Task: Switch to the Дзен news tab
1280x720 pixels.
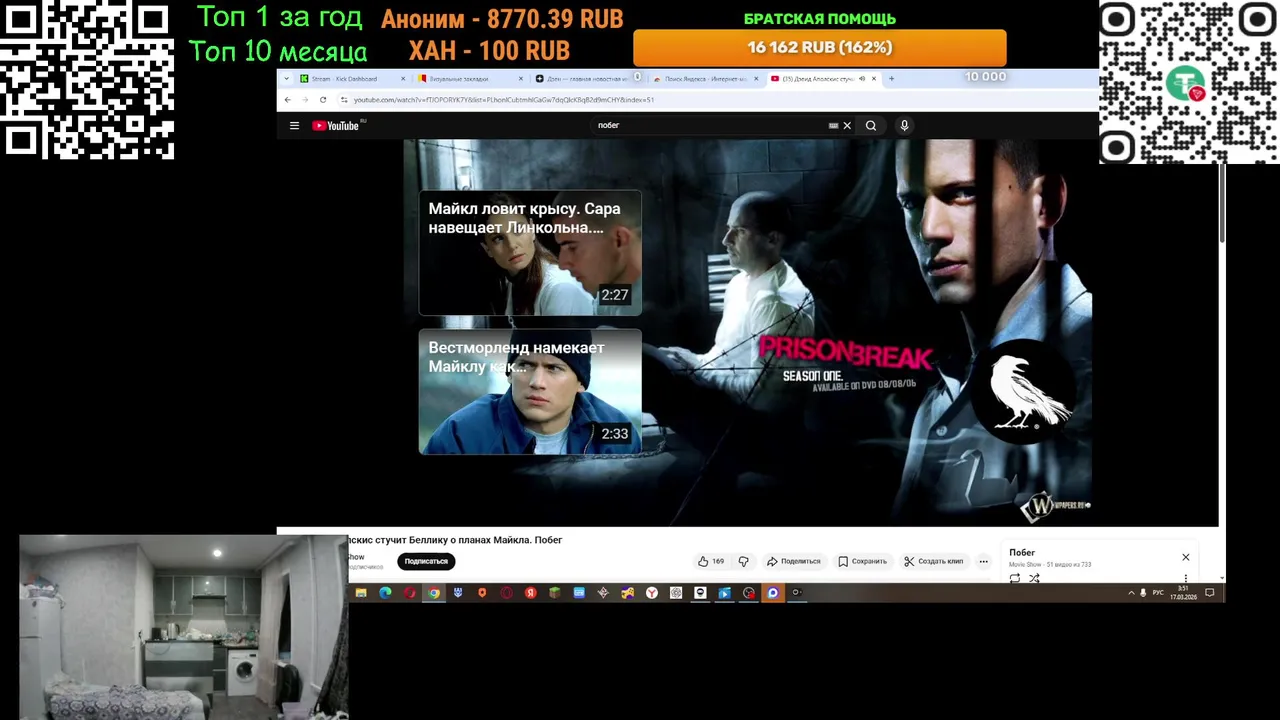Action: point(587,78)
